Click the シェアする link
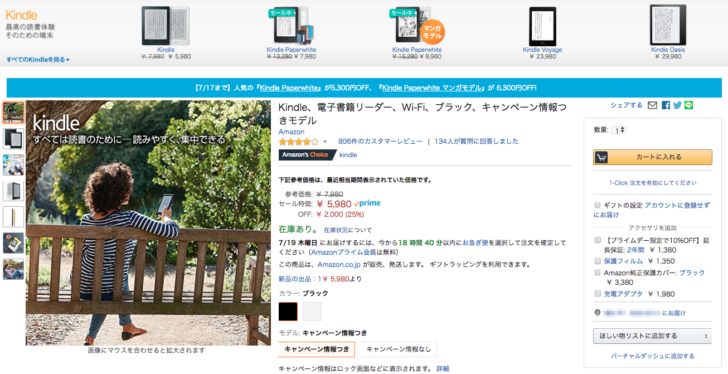The height and width of the screenshot is (374, 728). tap(626, 105)
